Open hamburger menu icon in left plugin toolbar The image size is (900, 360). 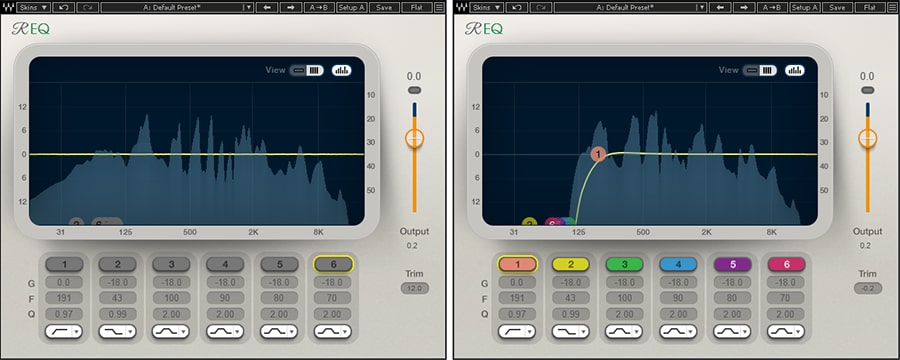point(439,7)
